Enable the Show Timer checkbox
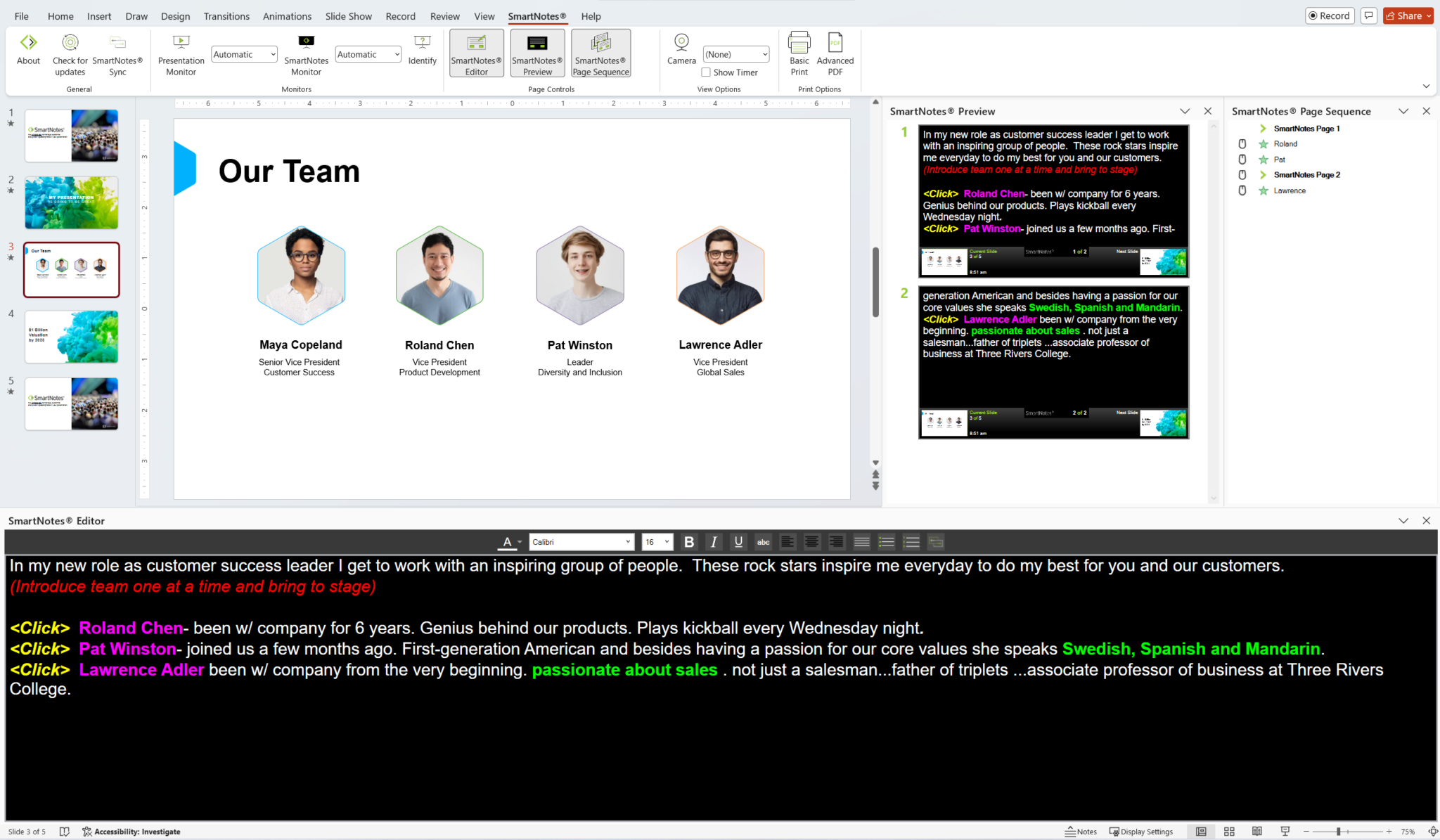 706,72
